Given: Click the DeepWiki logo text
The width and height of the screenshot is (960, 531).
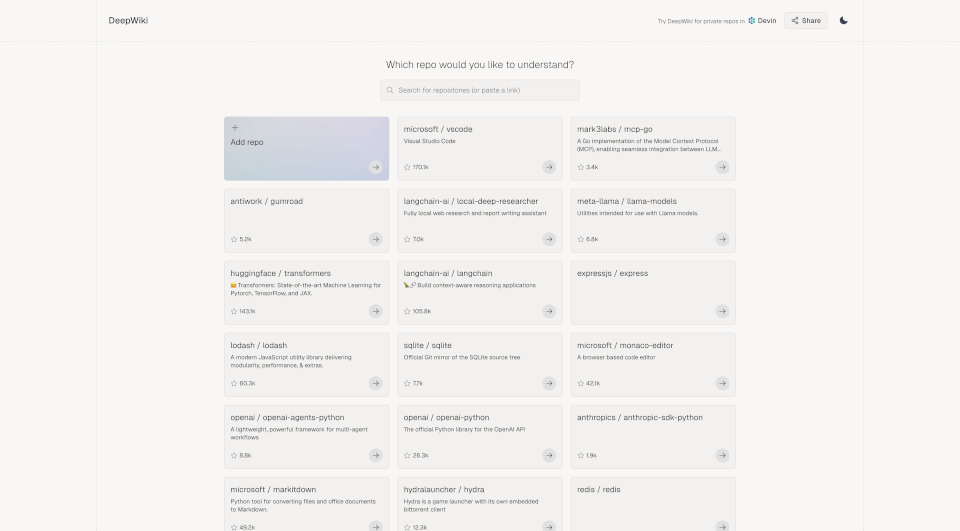Looking at the screenshot, I should click(x=128, y=20).
